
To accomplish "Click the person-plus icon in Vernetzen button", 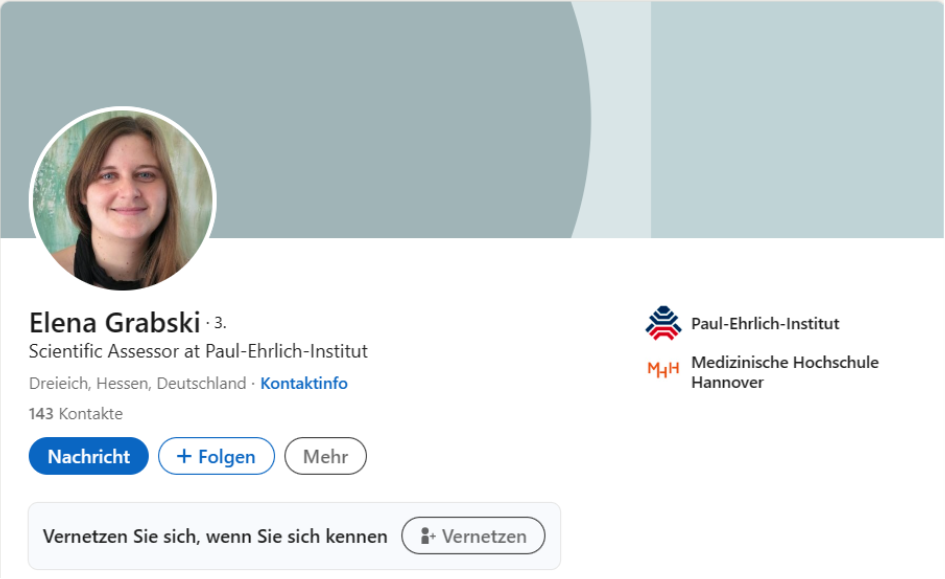I will coord(427,536).
